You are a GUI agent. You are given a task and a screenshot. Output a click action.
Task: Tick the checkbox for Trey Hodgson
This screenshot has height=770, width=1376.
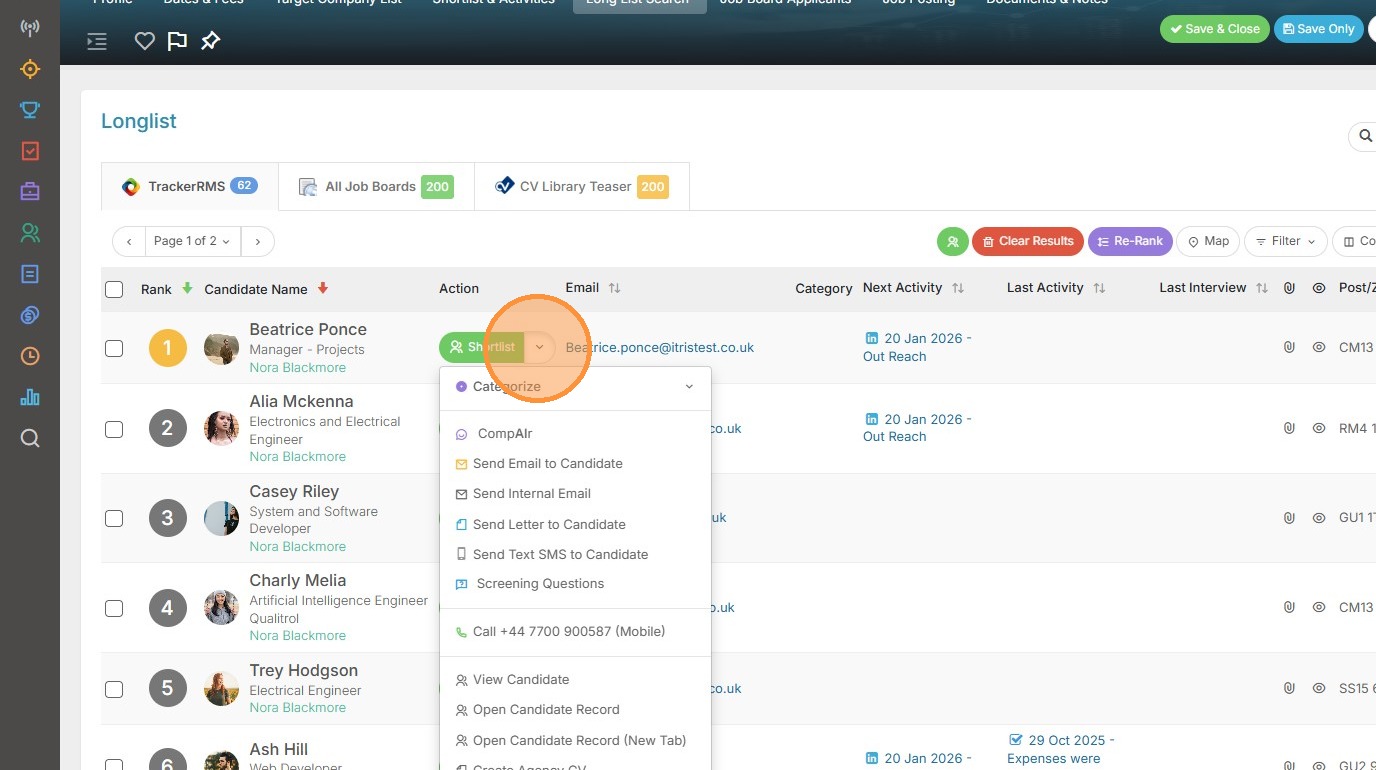point(114,689)
